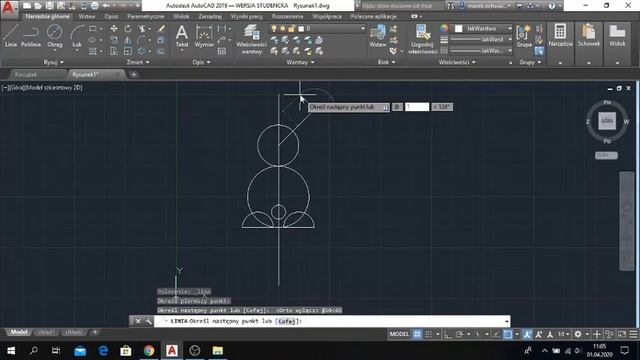Switch to Wstaw ribbon tab
This screenshot has width=640, height=360.
[87, 16]
